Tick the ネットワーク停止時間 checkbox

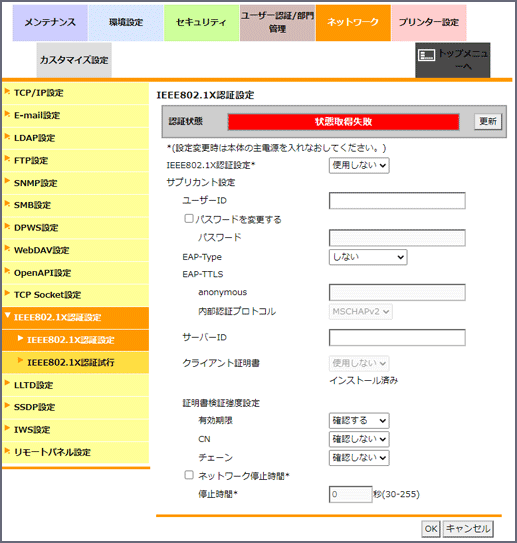(189, 475)
